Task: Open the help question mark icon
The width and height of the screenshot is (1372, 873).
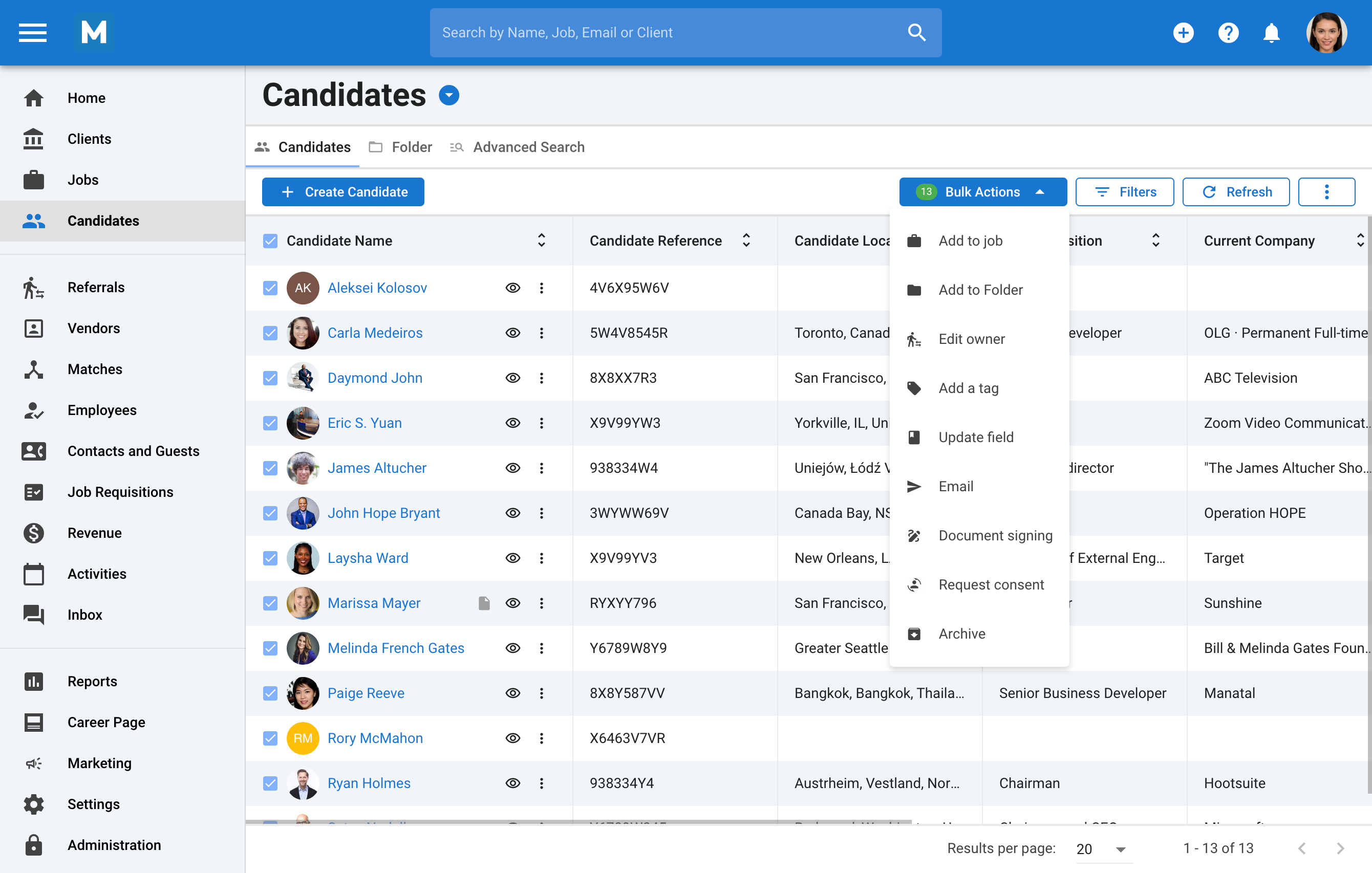Action: (x=1228, y=32)
